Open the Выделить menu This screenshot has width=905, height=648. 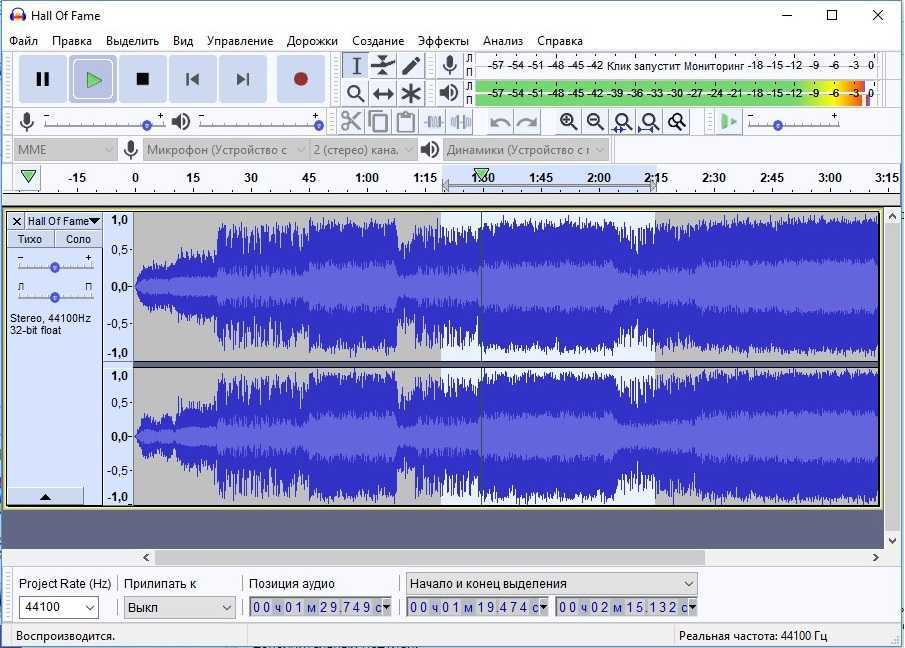pos(132,41)
